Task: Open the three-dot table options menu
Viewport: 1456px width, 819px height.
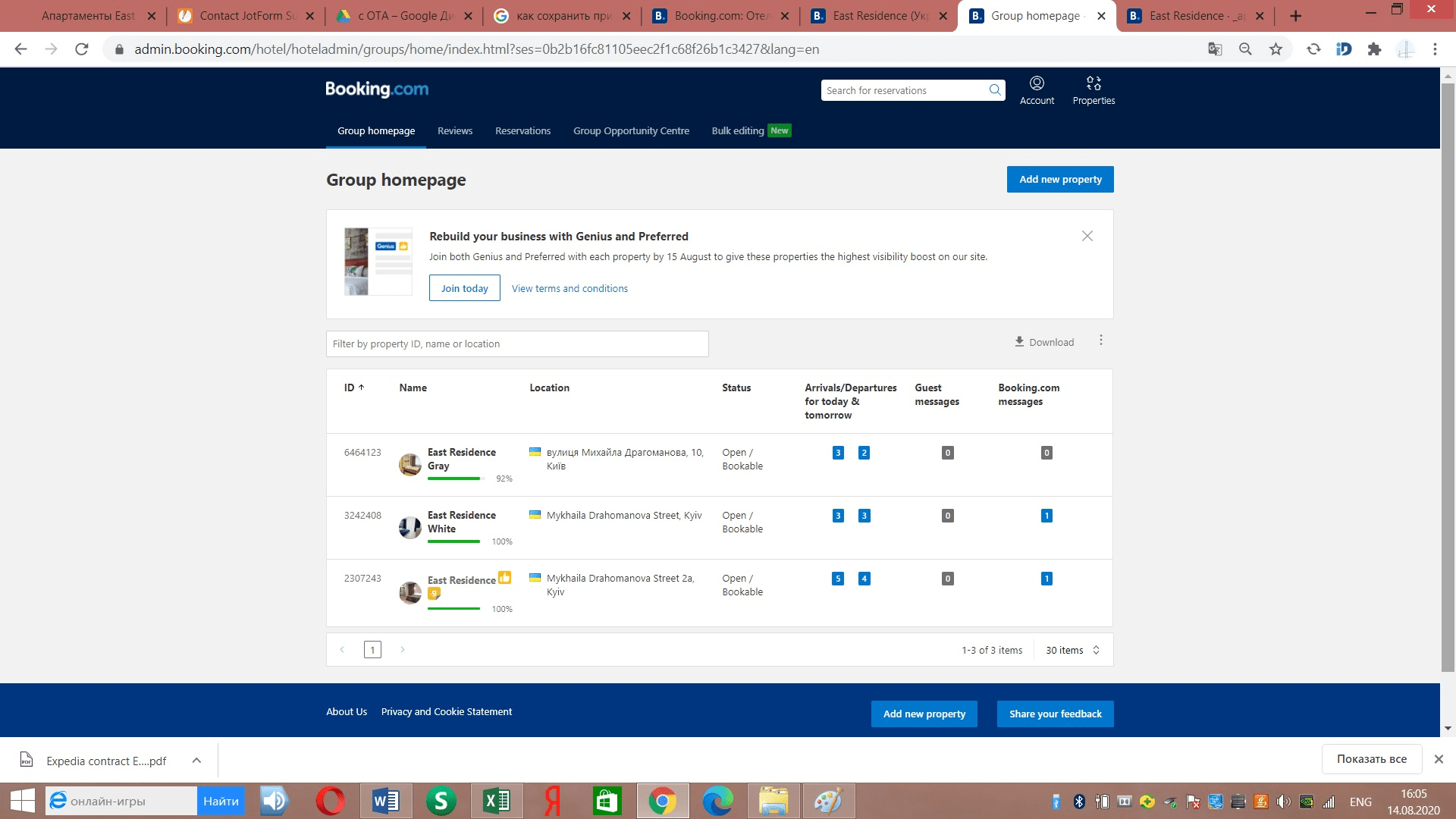Action: (1101, 340)
